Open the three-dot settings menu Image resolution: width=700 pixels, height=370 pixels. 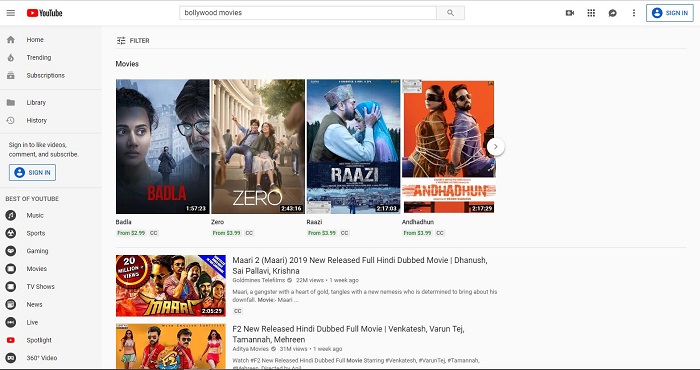[633, 13]
